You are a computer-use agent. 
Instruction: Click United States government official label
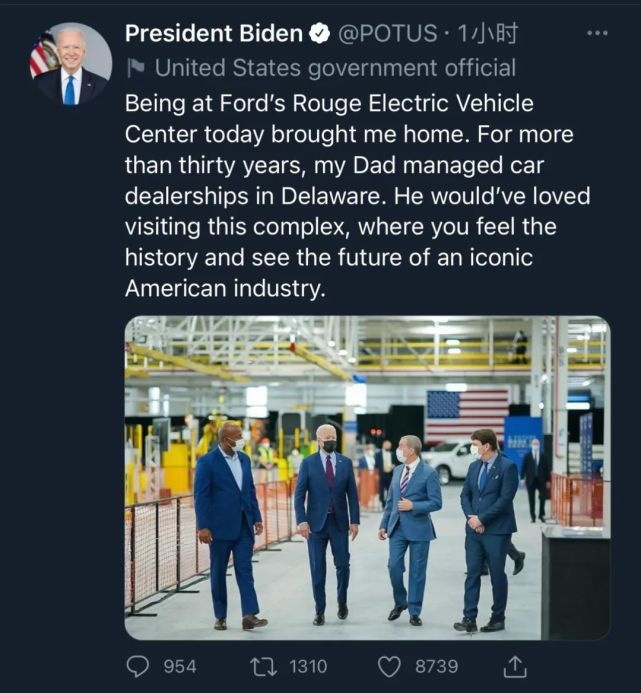(x=335, y=69)
